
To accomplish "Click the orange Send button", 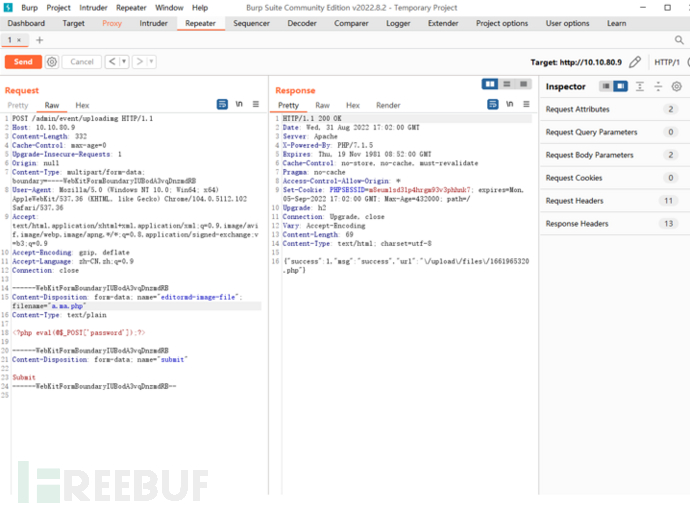I will coord(23,62).
